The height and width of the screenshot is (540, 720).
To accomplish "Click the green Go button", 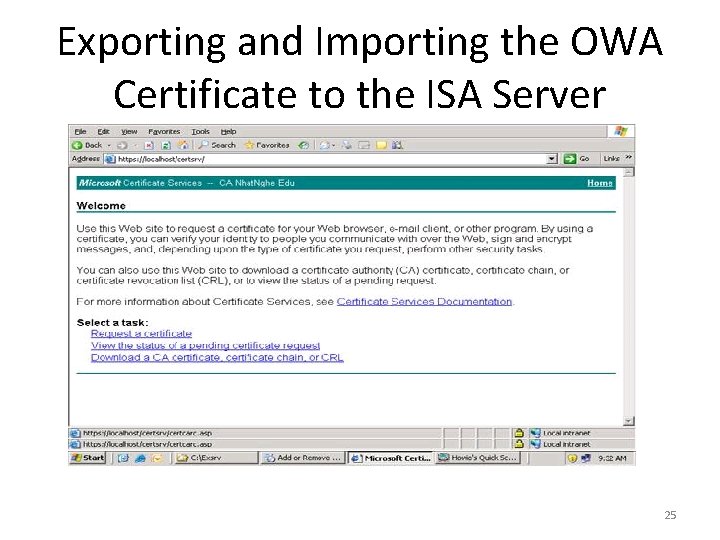I will coord(576,159).
